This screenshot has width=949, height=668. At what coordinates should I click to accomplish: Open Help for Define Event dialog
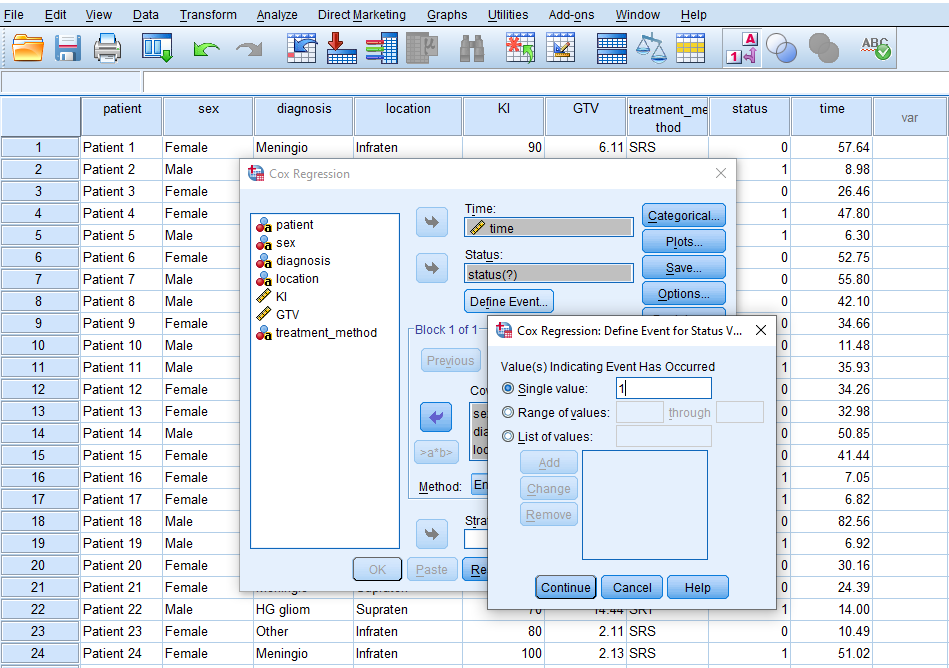coord(697,588)
